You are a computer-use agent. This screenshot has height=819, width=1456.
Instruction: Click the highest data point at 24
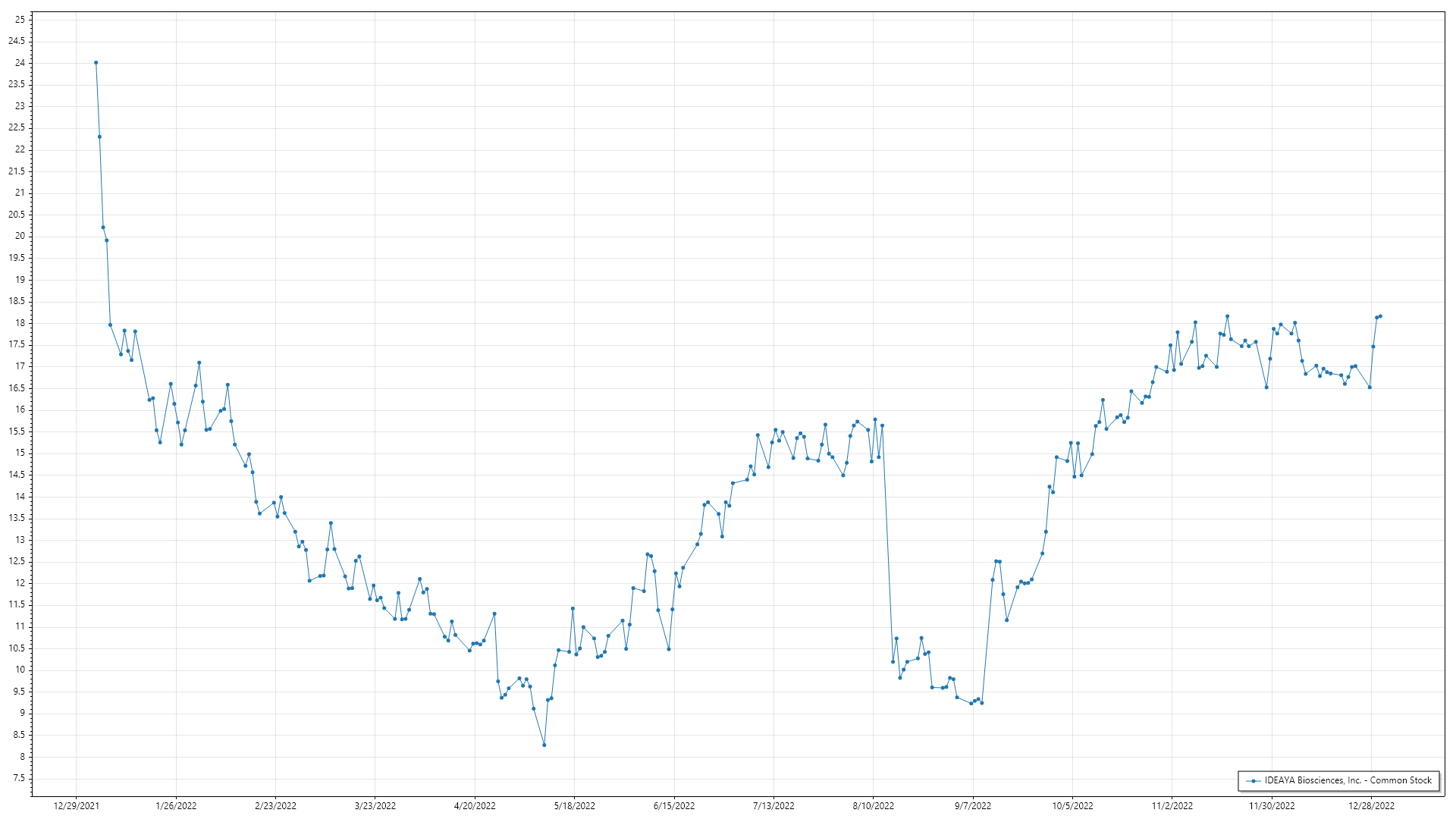pos(96,63)
